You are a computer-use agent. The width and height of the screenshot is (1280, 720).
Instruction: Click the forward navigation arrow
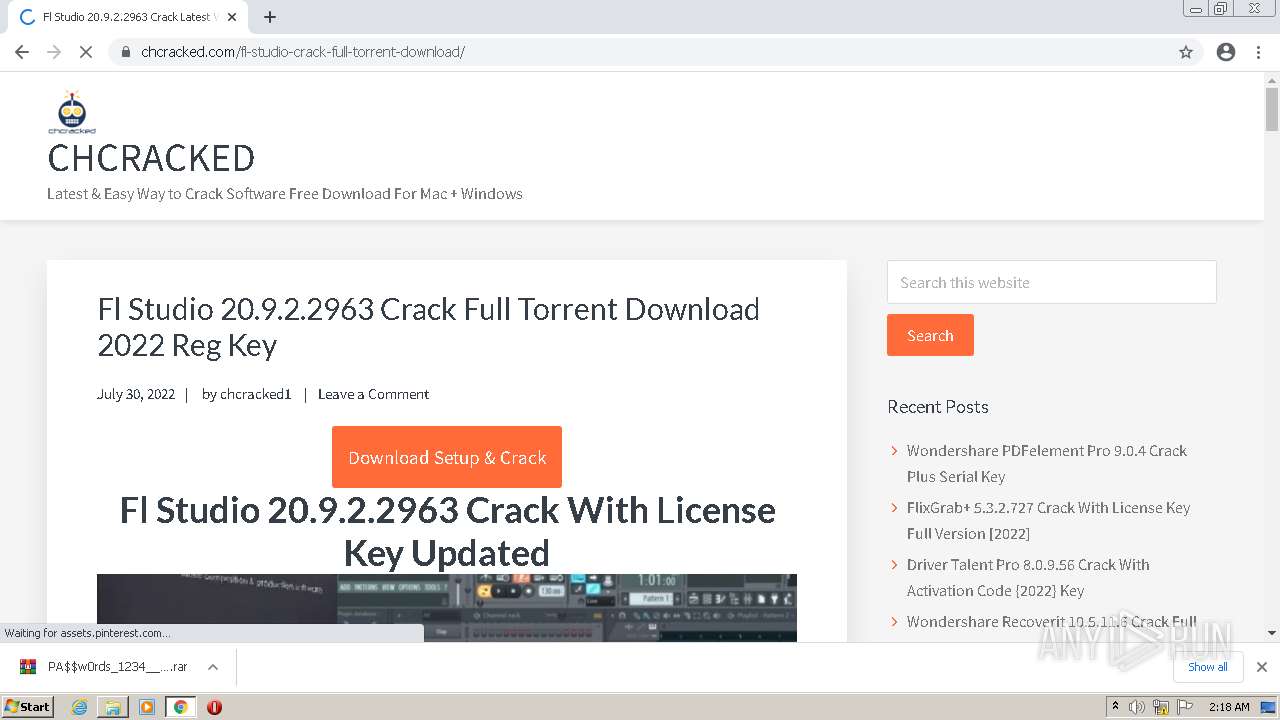54,52
